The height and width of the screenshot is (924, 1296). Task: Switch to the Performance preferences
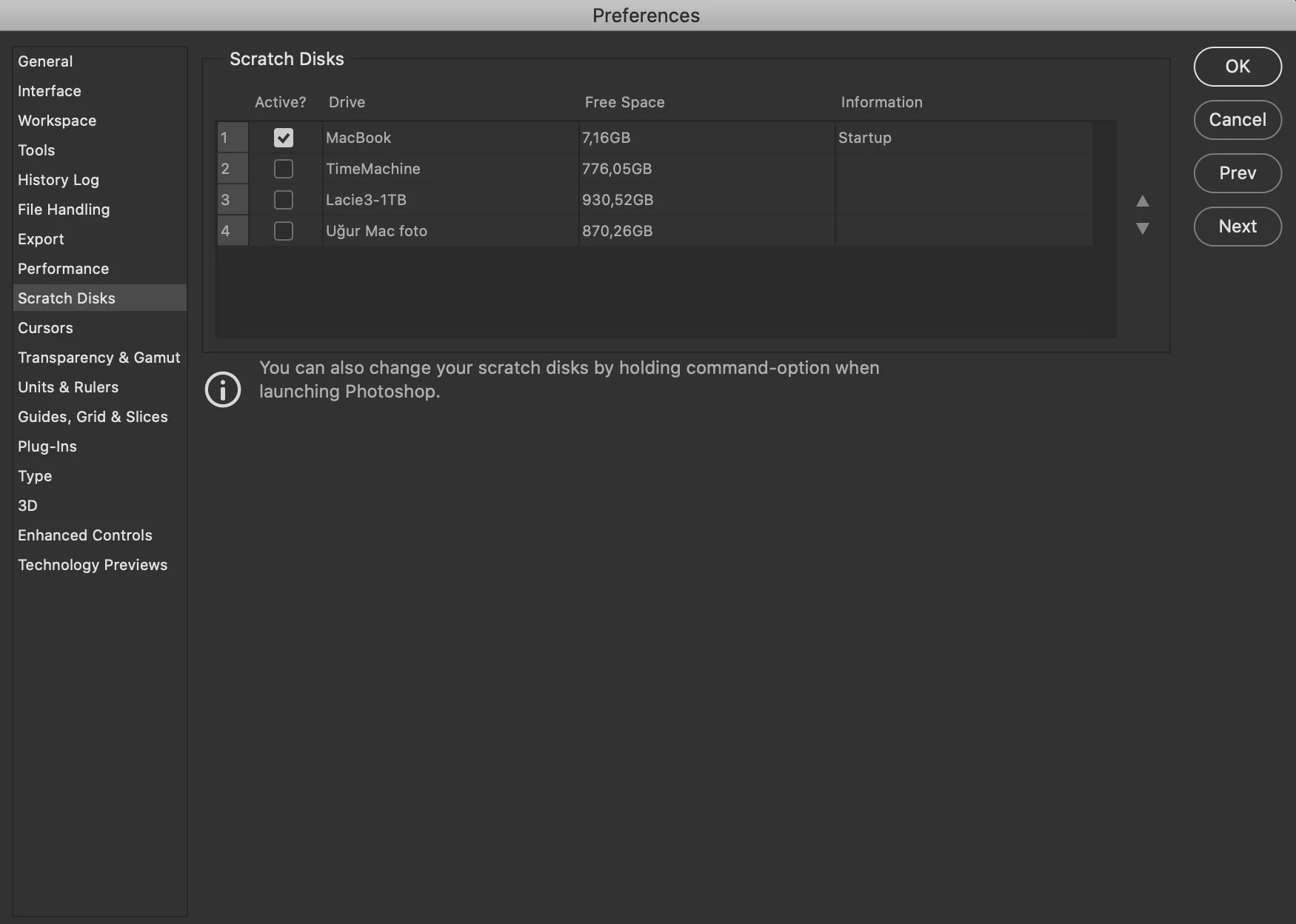point(63,269)
